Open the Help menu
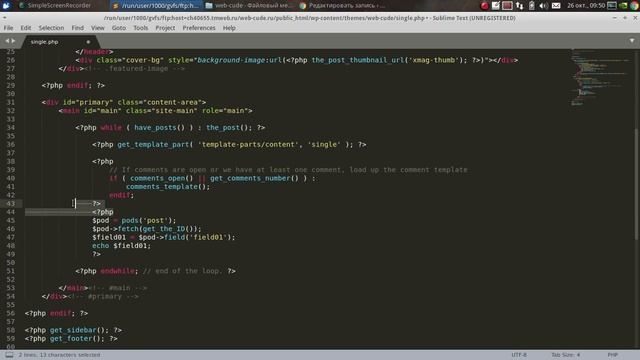Screen dimensions: 640x360 point(229,28)
